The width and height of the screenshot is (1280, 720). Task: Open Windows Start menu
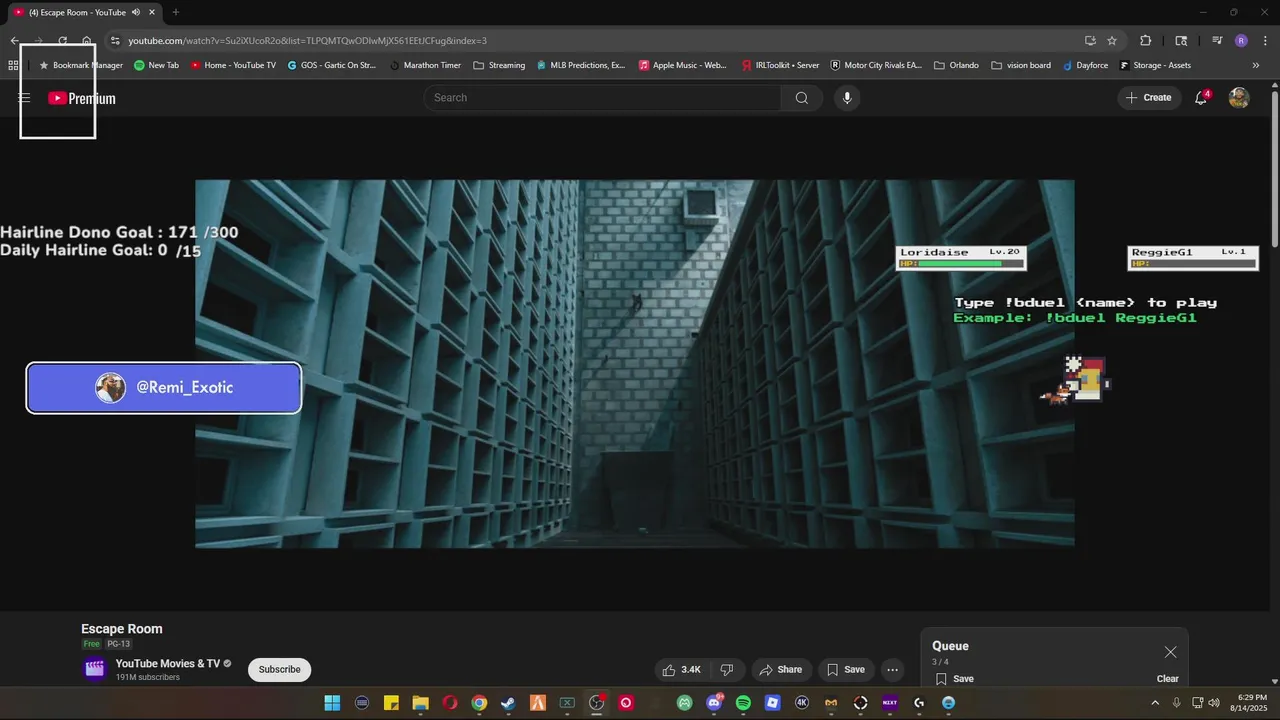[x=332, y=703]
